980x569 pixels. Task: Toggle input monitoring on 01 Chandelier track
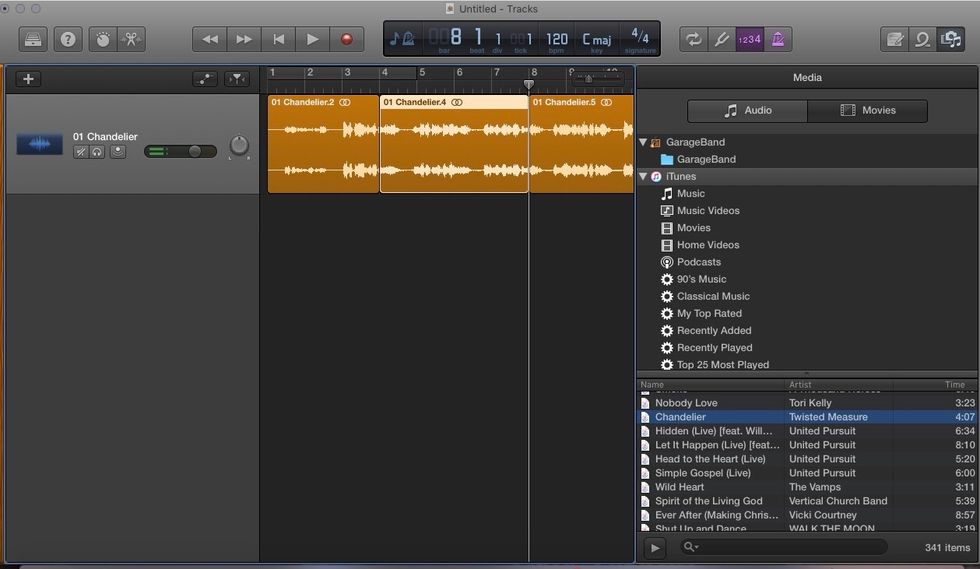tap(118, 152)
